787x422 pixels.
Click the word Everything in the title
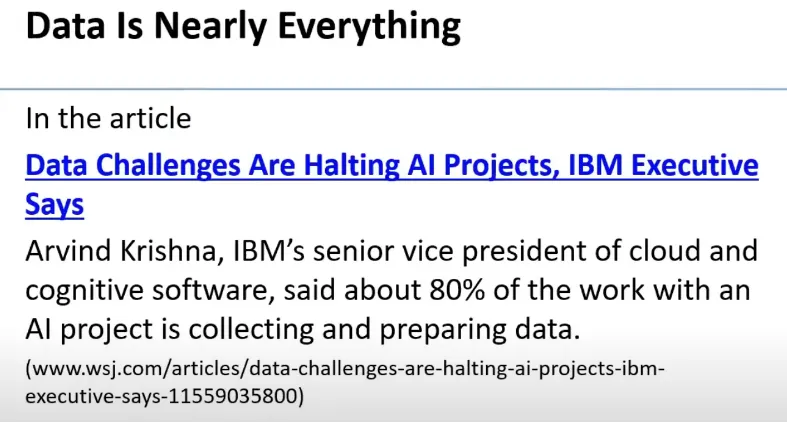tap(369, 27)
